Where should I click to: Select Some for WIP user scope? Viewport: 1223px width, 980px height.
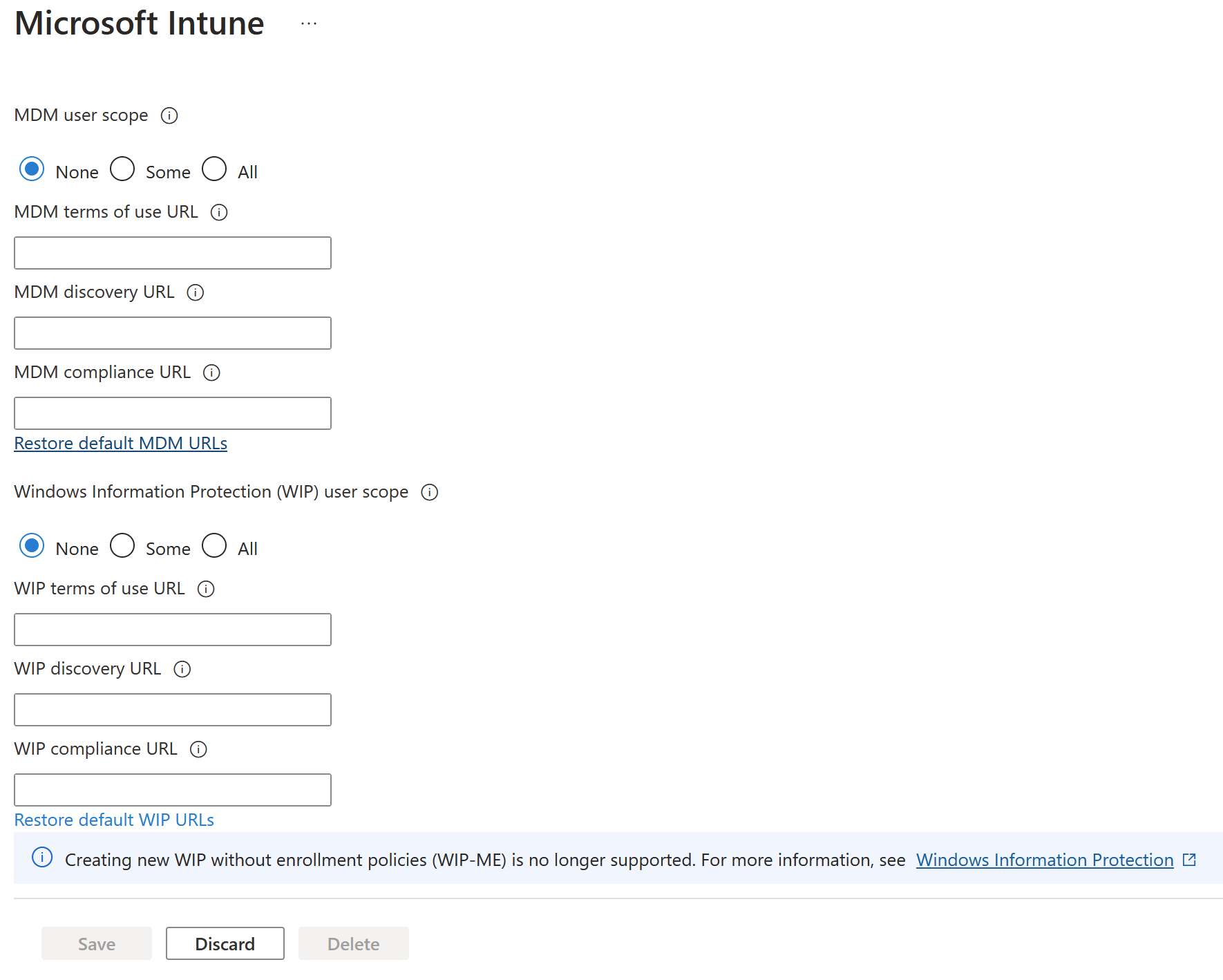[x=122, y=546]
